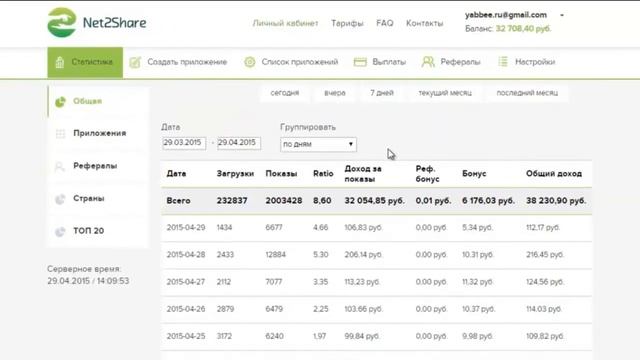Image resolution: width=640 pixels, height=360 pixels.
Task: Click the Net2Share logo
Action: pos(97,23)
